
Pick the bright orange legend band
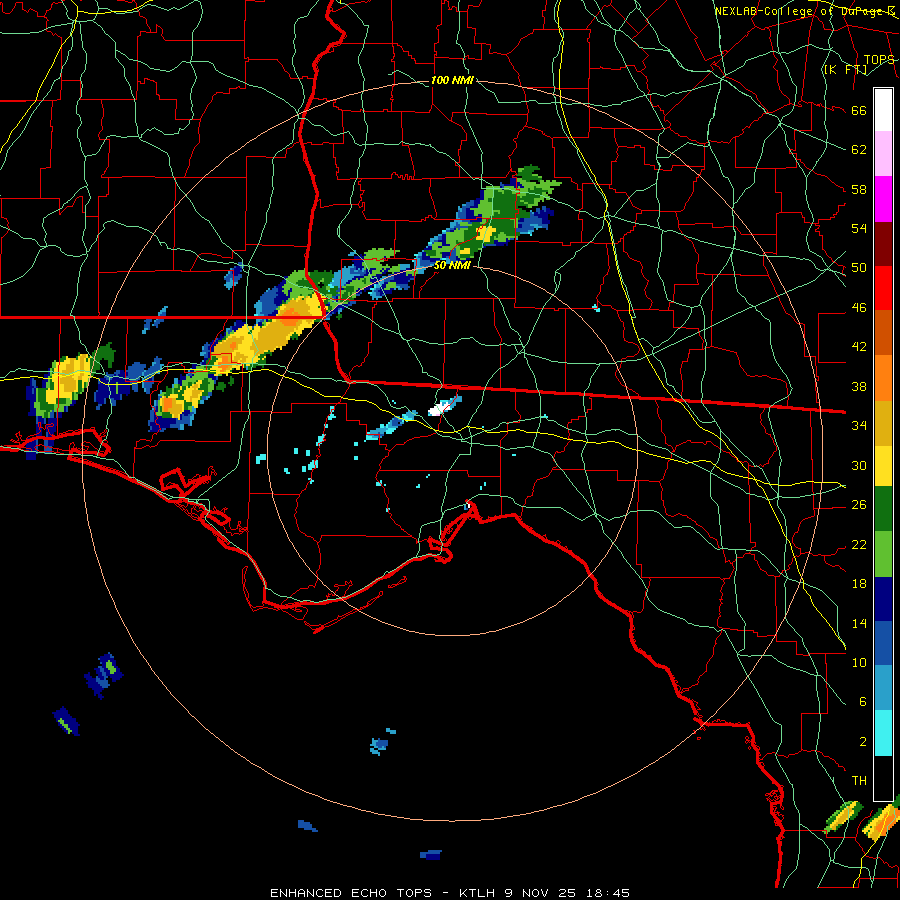pos(883,377)
